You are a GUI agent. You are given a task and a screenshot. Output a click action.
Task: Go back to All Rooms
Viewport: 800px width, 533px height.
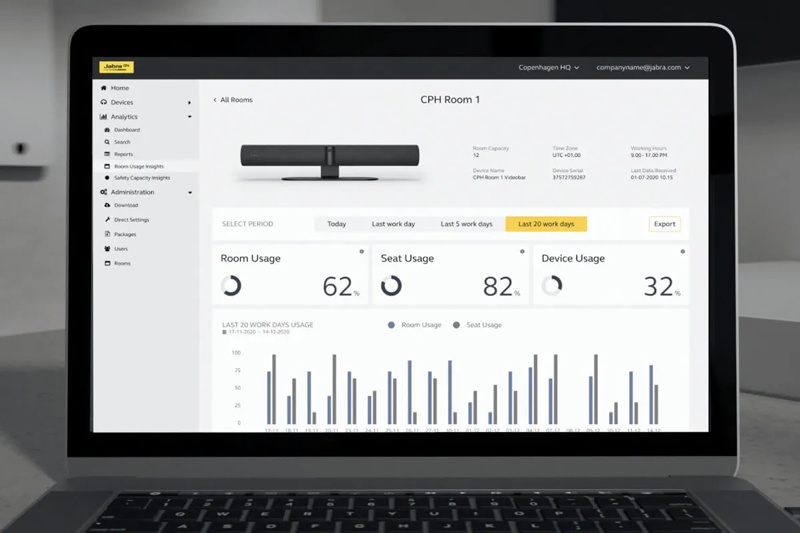coord(234,100)
